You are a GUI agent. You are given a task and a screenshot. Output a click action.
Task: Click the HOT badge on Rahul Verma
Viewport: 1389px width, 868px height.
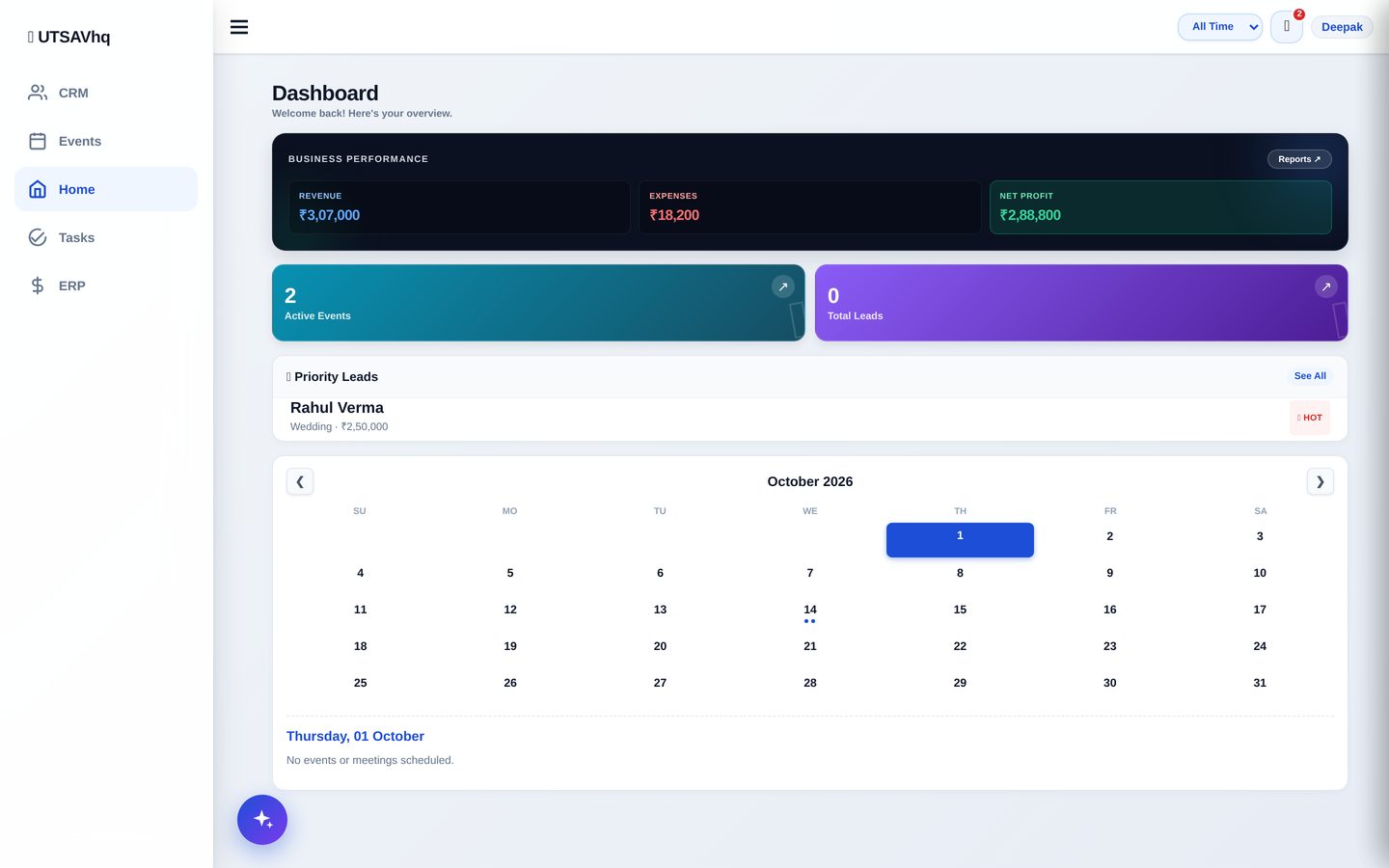pos(1310,418)
